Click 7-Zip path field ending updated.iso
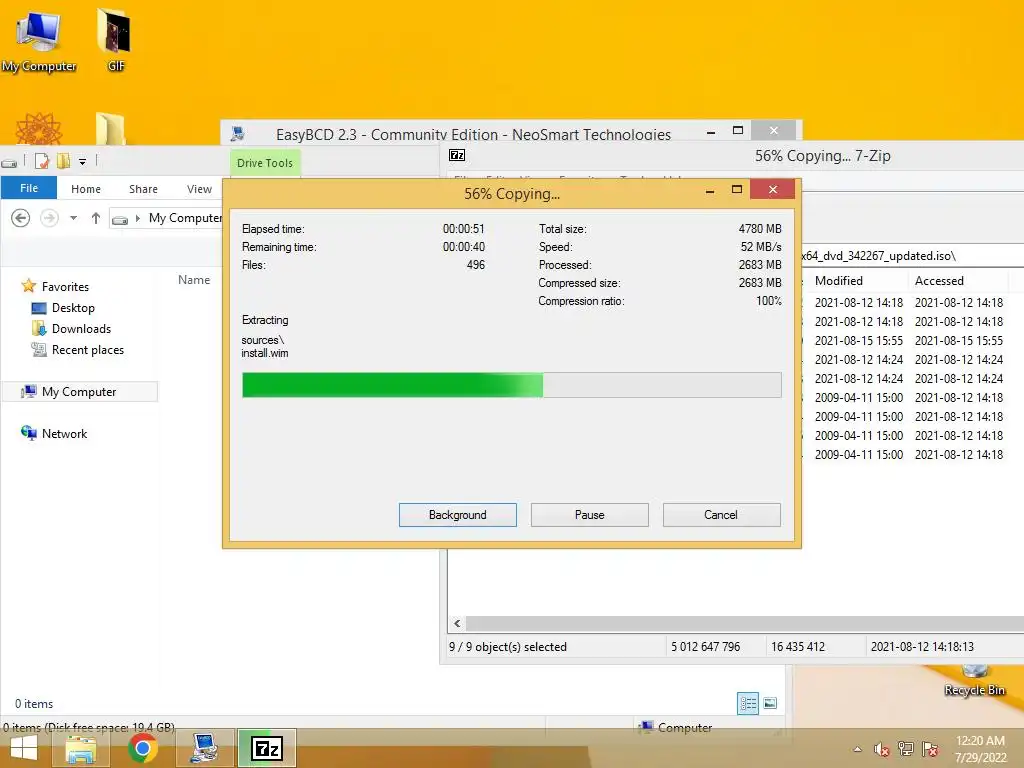This screenshot has width=1024, height=768. [x=910, y=256]
